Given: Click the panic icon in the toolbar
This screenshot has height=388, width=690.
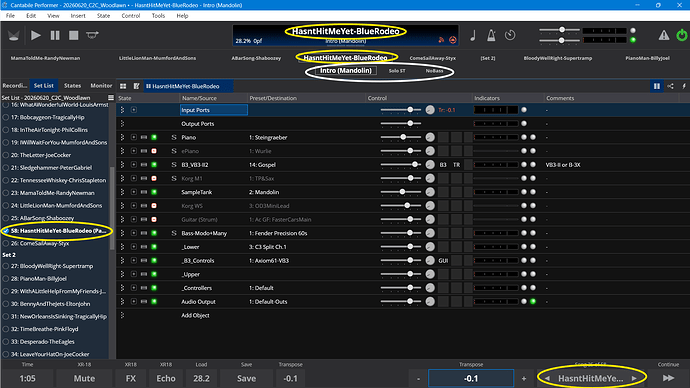Looking at the screenshot, I should 14,35.
